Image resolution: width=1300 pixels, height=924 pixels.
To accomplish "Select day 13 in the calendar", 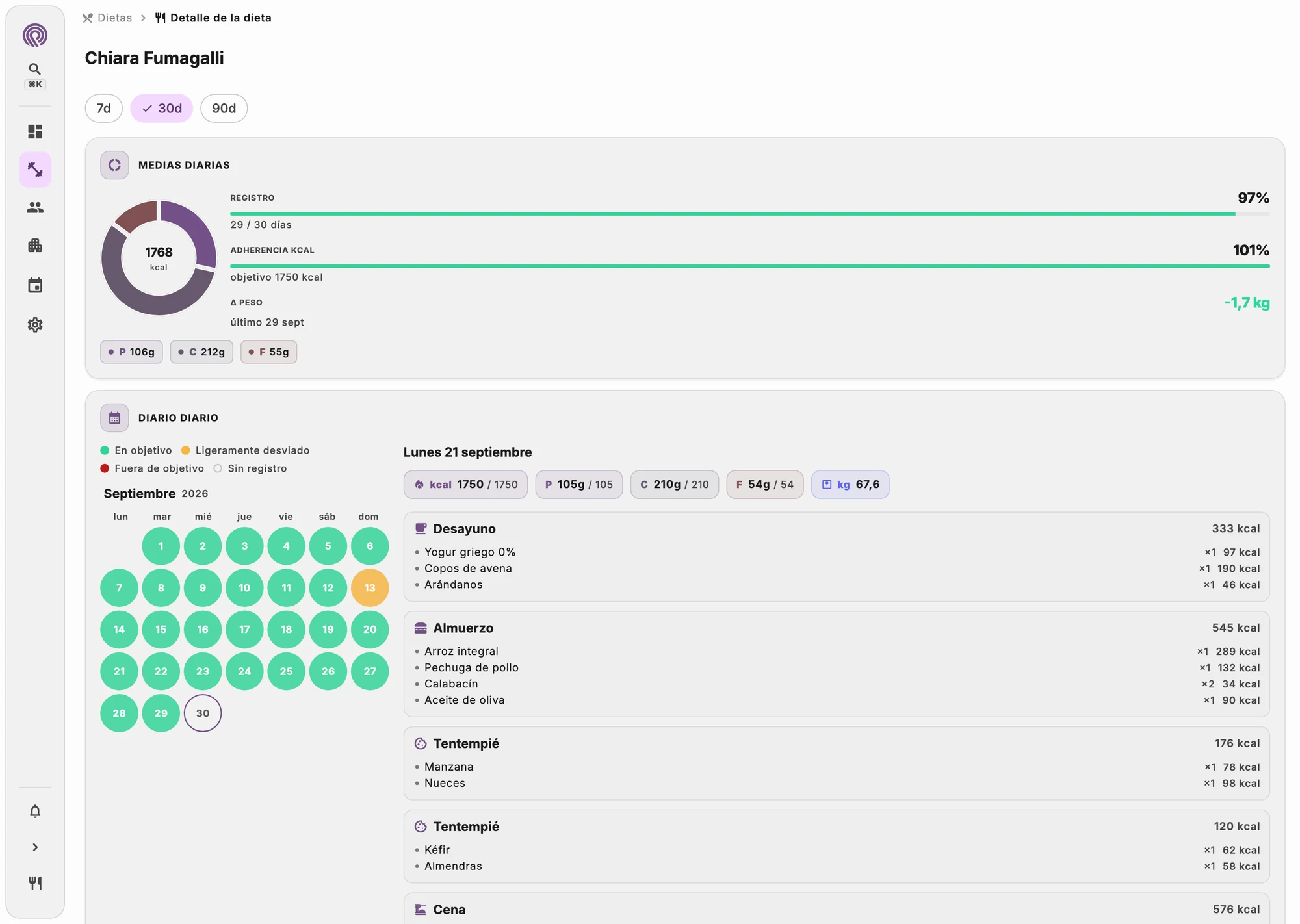I will (x=370, y=588).
